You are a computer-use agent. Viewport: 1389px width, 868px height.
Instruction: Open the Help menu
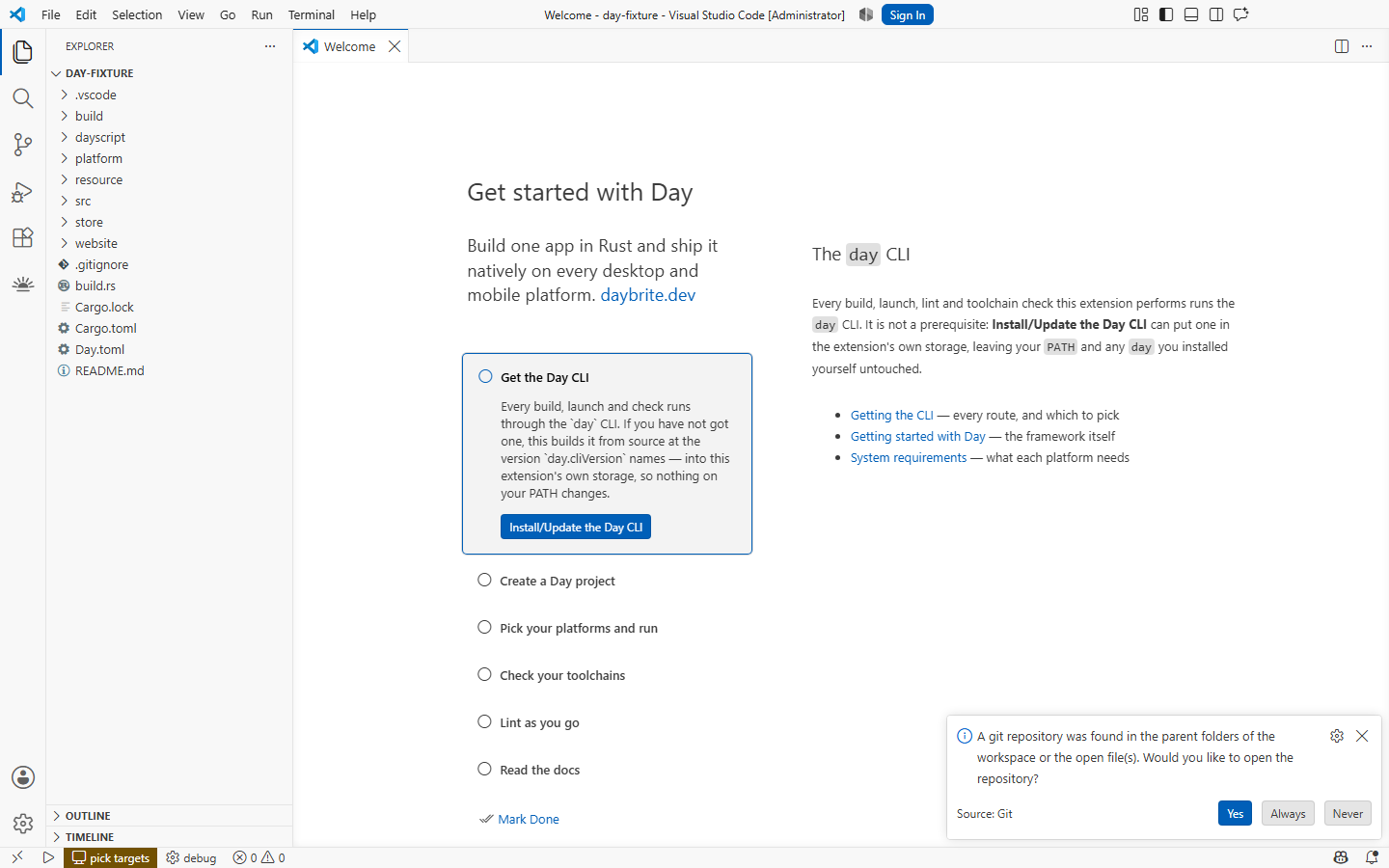click(364, 14)
